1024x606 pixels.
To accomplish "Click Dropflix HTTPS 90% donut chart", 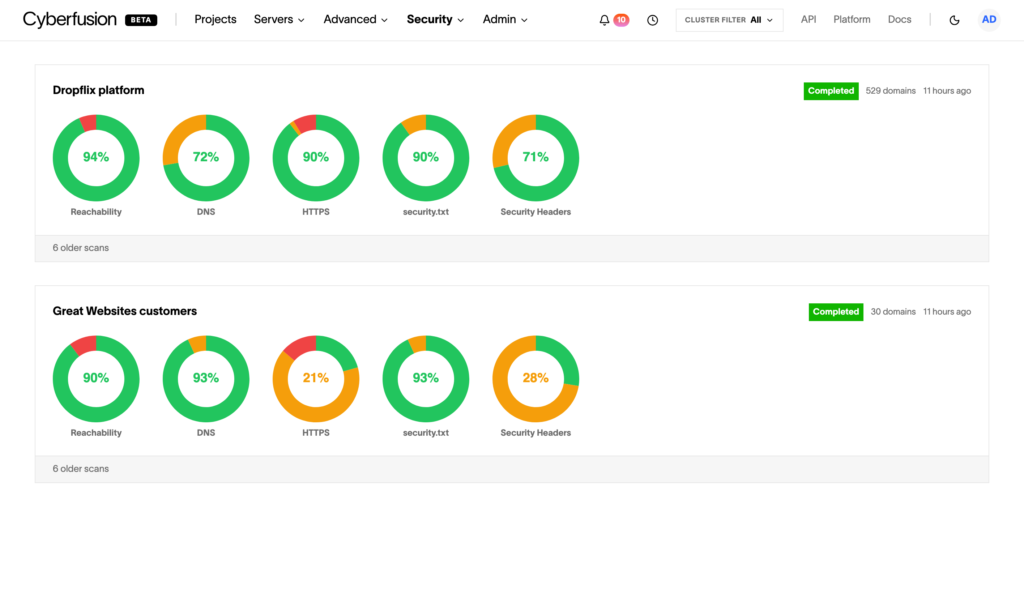I will [x=315, y=158].
